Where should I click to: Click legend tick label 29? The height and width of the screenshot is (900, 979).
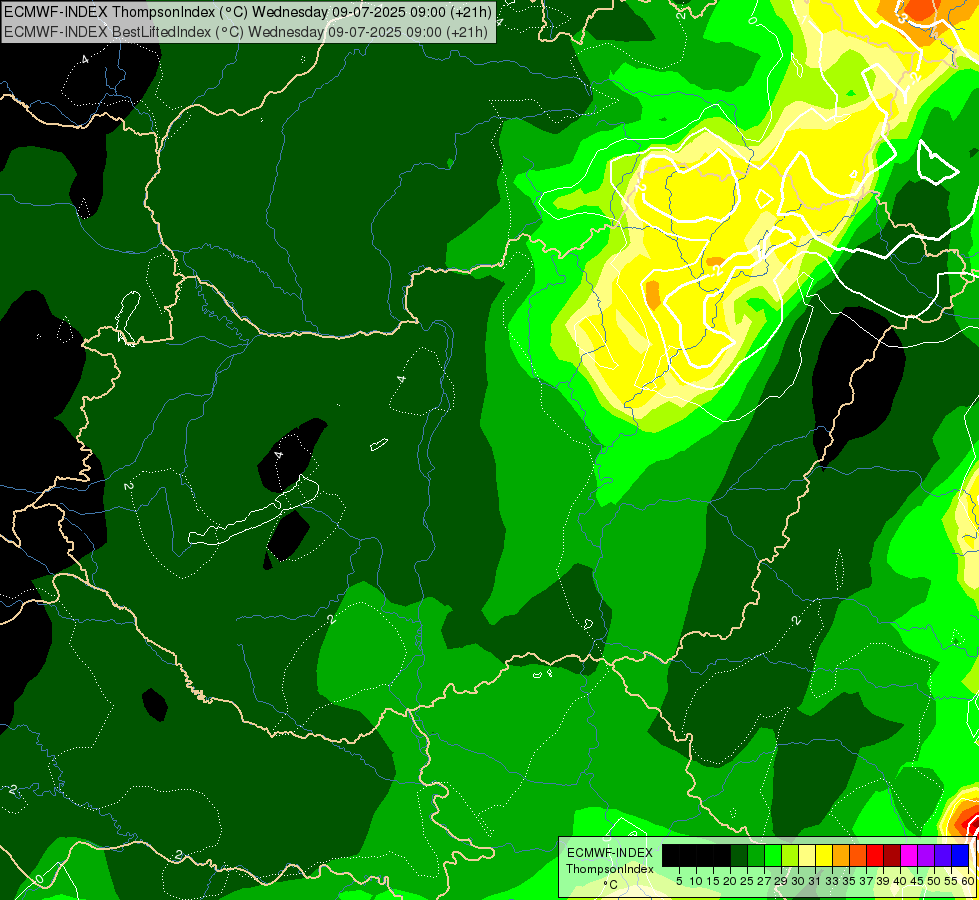[x=782, y=881]
